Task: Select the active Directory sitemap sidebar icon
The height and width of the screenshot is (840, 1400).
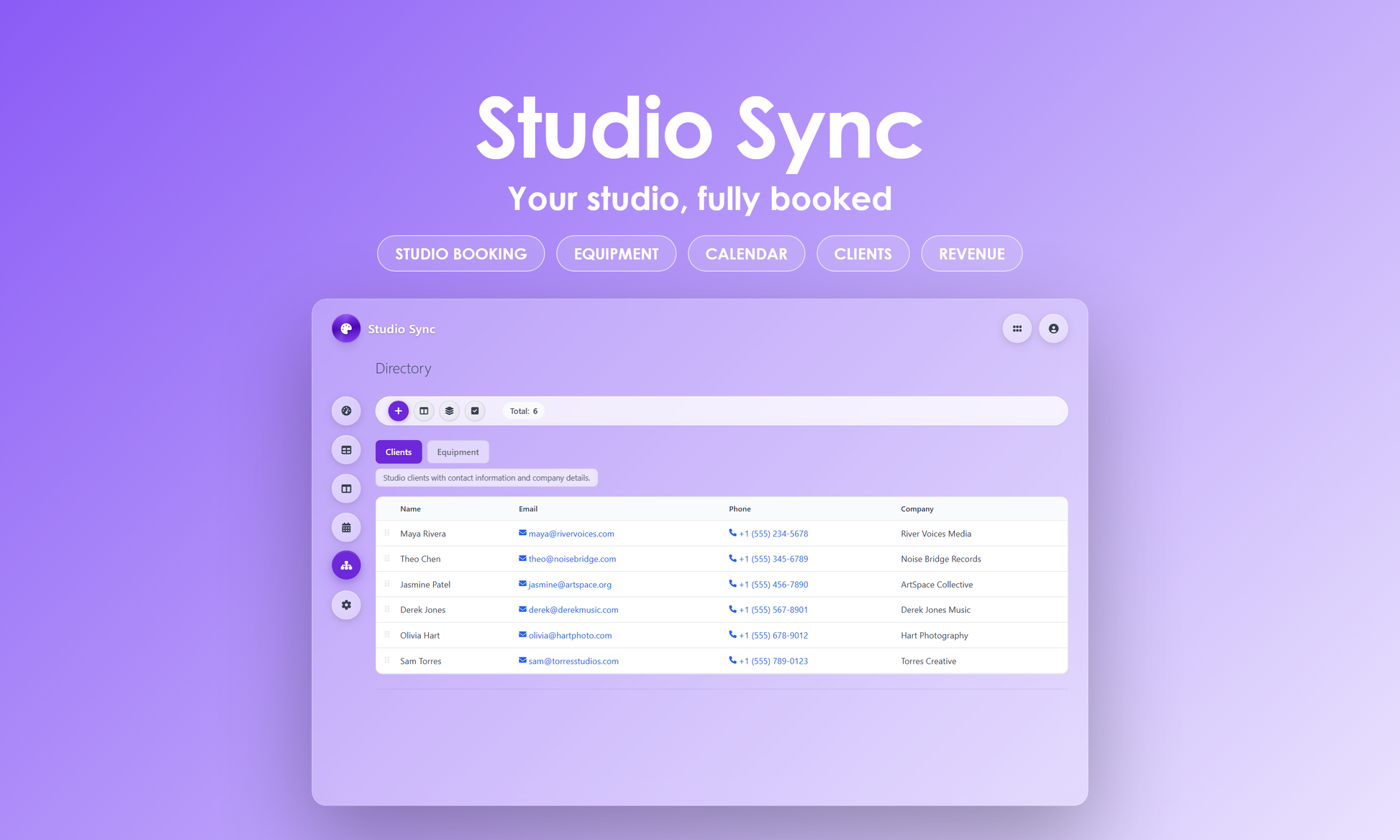Action: coord(346,565)
